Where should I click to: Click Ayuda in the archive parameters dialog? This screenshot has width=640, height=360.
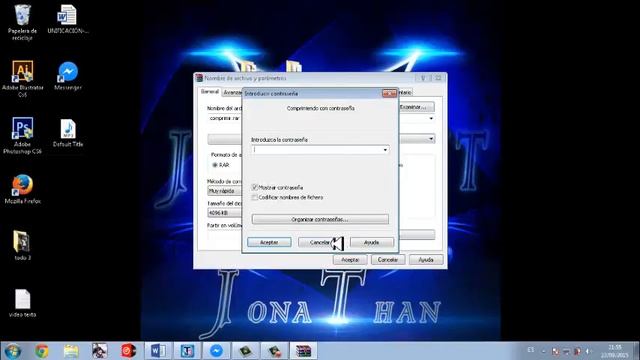coord(426,260)
